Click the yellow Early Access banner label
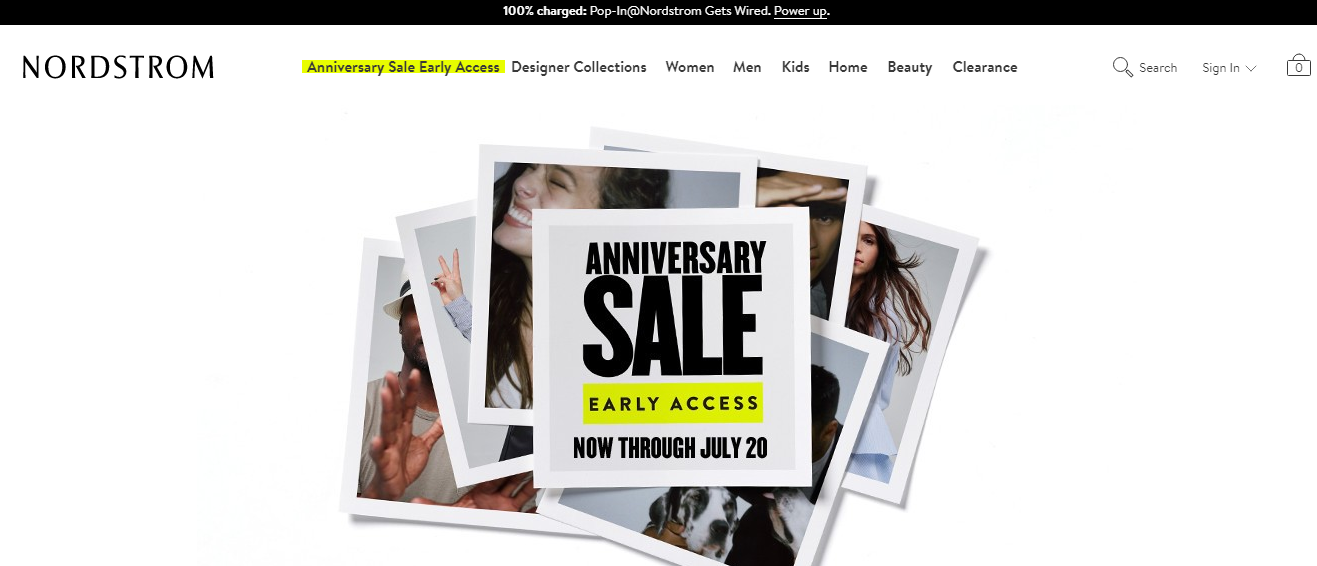The height and width of the screenshot is (566, 1317). [x=673, y=403]
